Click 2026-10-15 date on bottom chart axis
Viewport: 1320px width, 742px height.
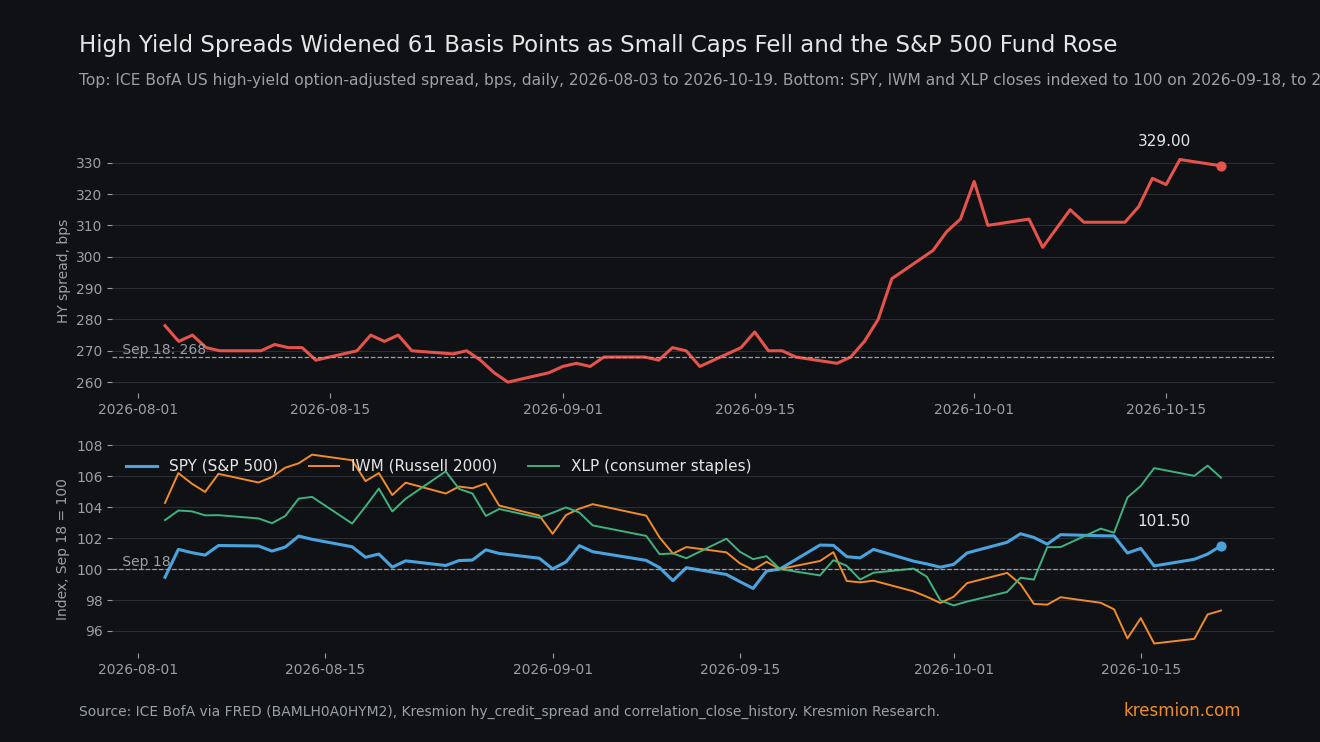click(1141, 670)
